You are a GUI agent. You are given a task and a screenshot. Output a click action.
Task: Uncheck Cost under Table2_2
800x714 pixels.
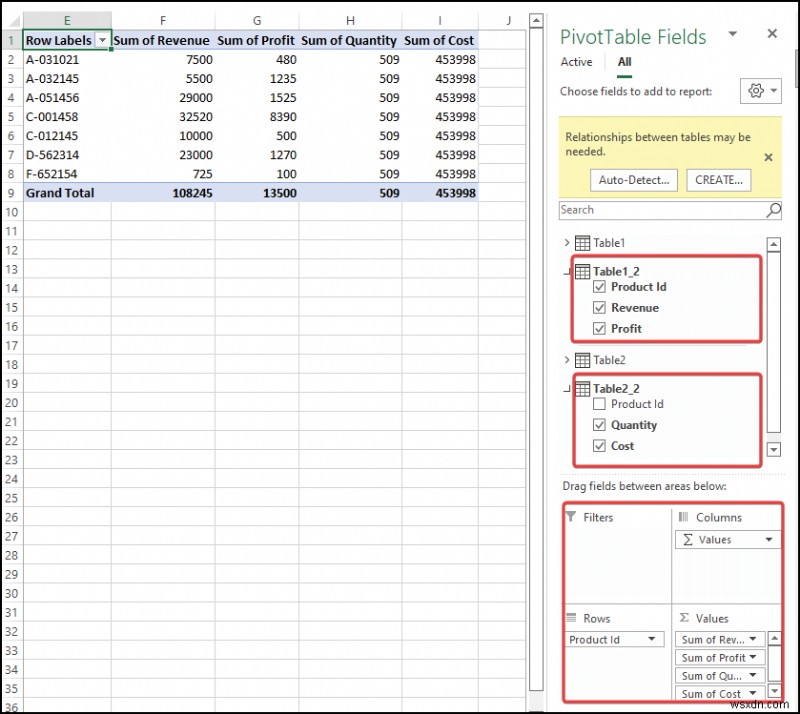[x=600, y=446]
